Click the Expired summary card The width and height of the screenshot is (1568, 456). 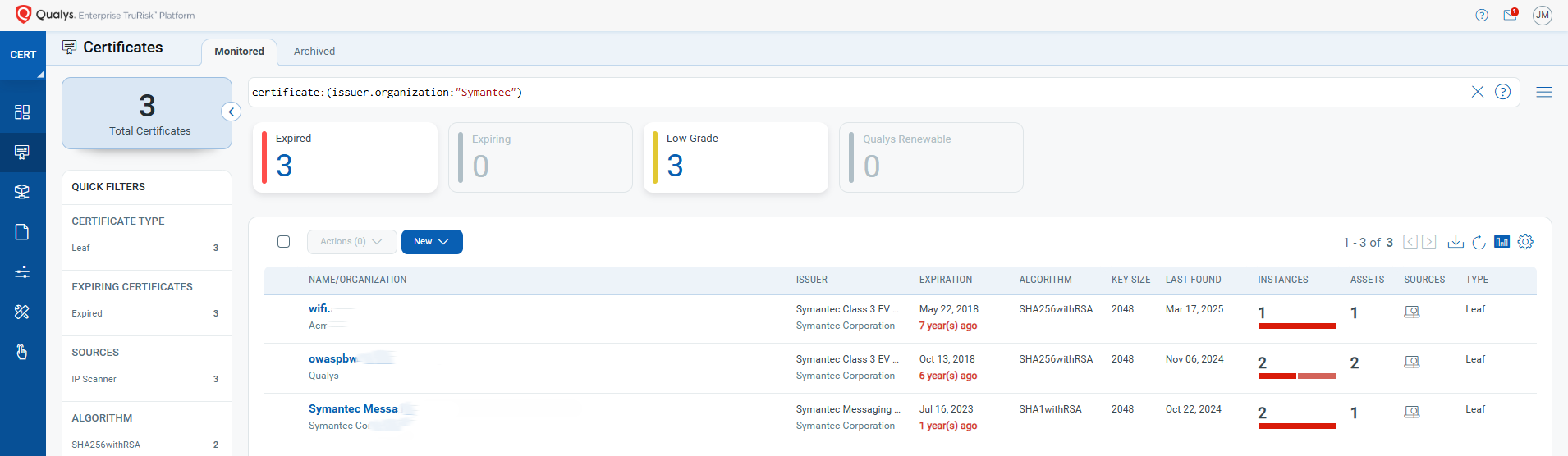coord(345,157)
